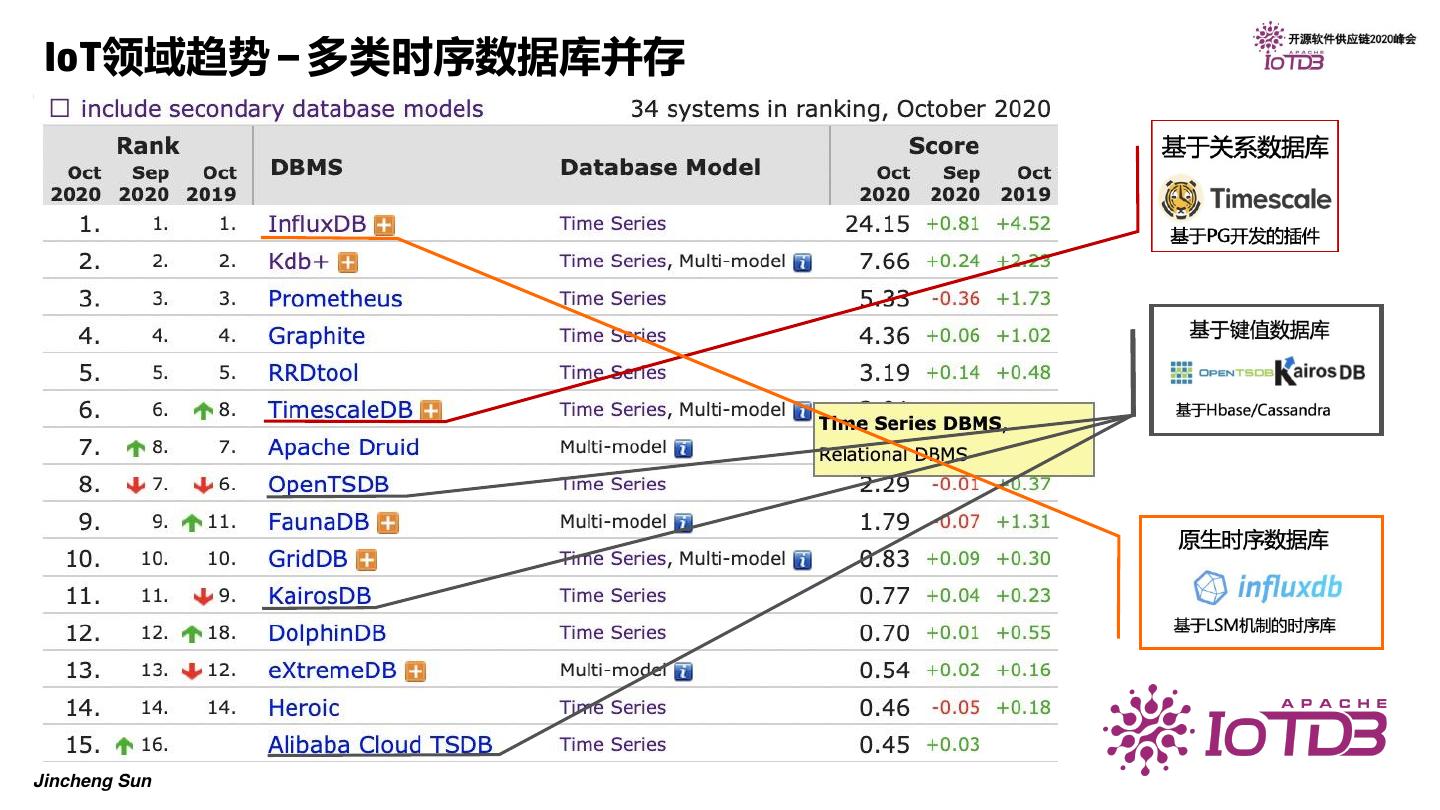The image size is (1440, 810).
Task: Visit the Apache Druid link
Action: click(x=343, y=447)
